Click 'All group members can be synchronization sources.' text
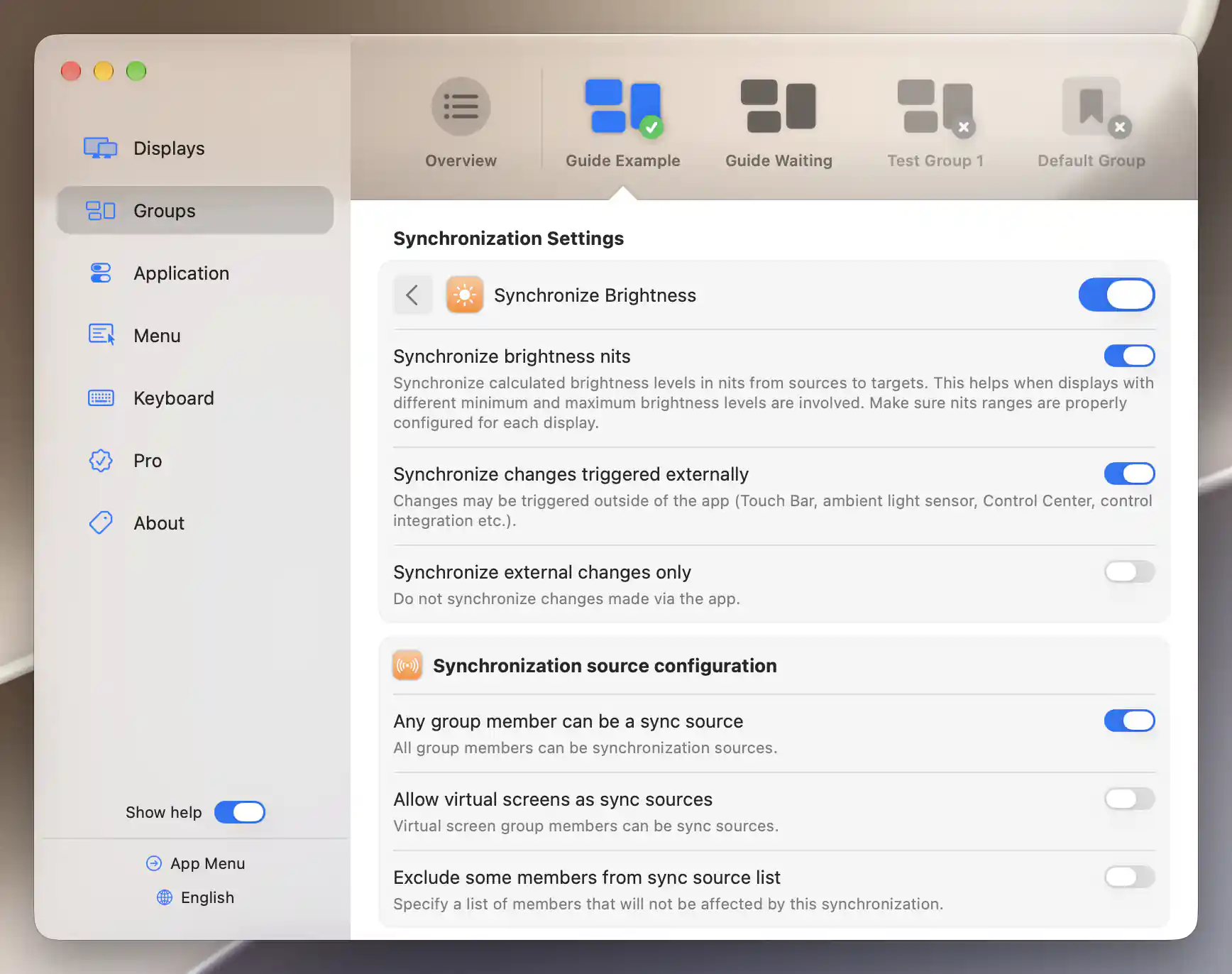Image resolution: width=1232 pixels, height=974 pixels. pos(585,748)
